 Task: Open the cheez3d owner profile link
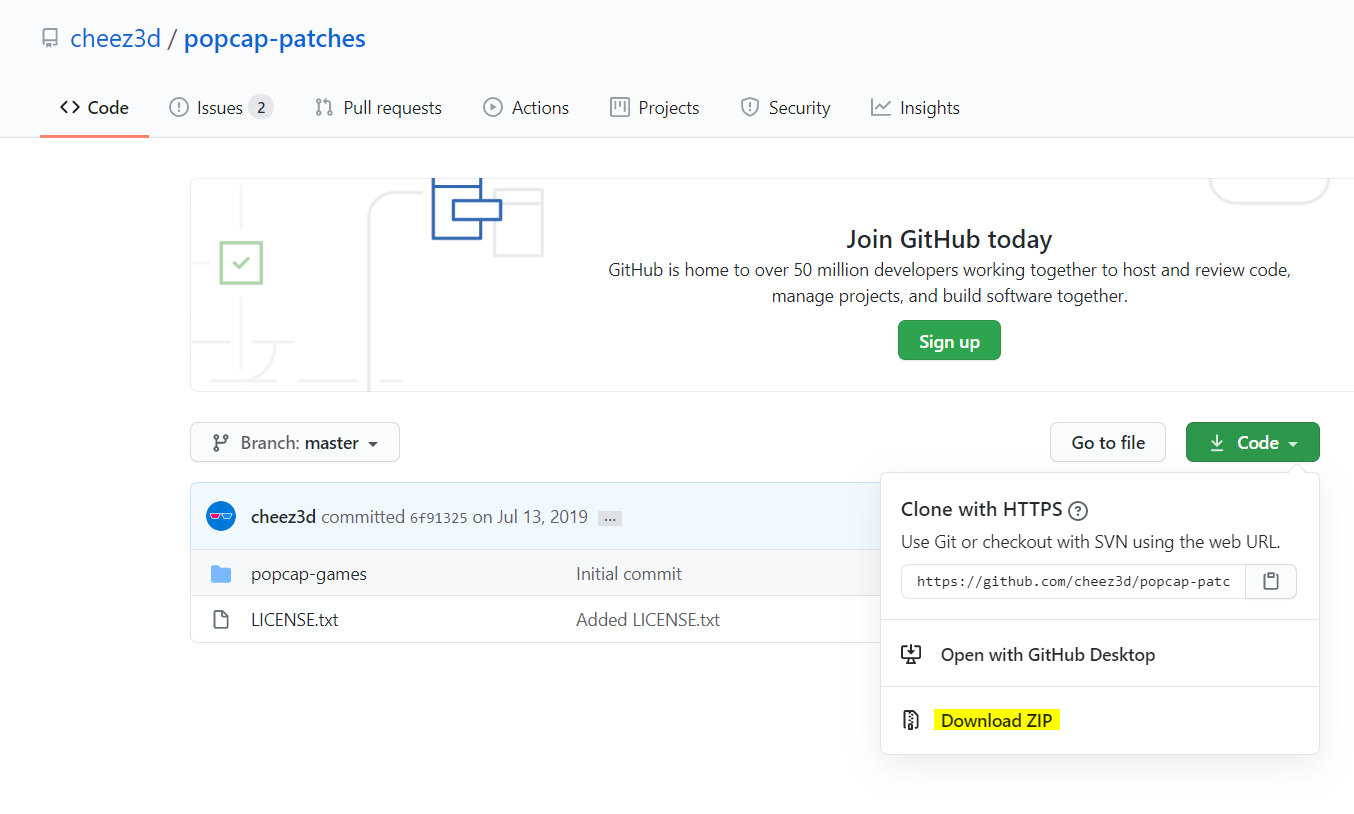pos(115,39)
